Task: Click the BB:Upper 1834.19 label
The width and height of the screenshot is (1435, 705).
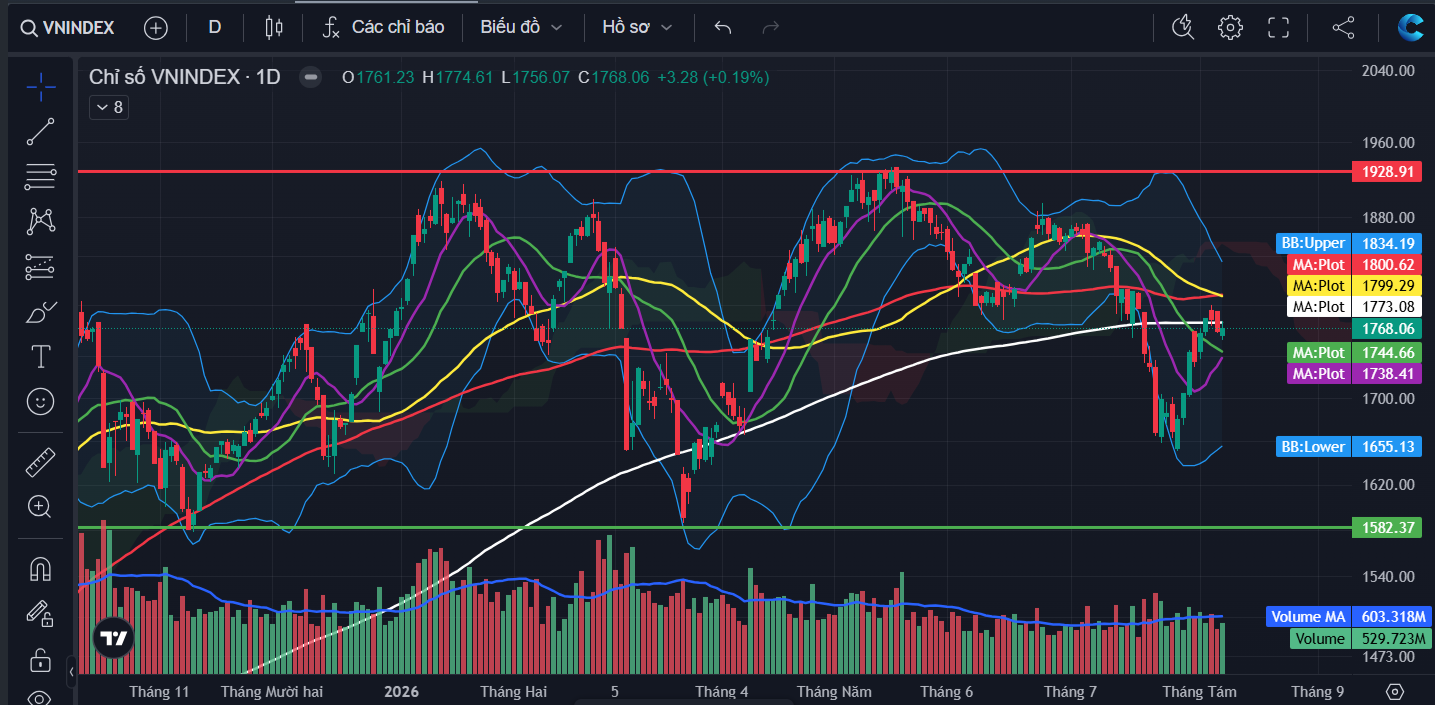Action: click(x=1347, y=243)
